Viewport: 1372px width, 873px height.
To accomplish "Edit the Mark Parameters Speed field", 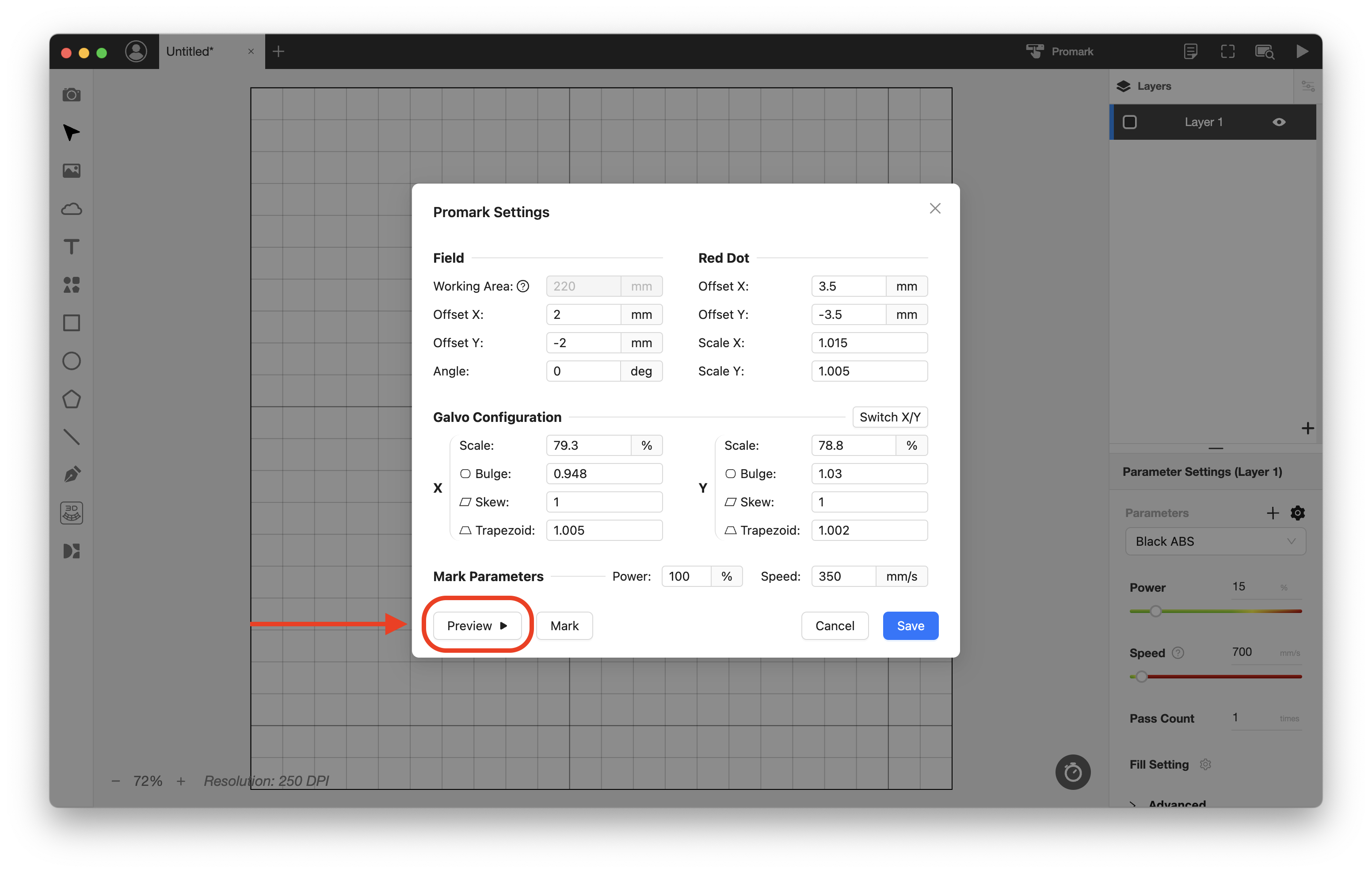I will pos(843,577).
